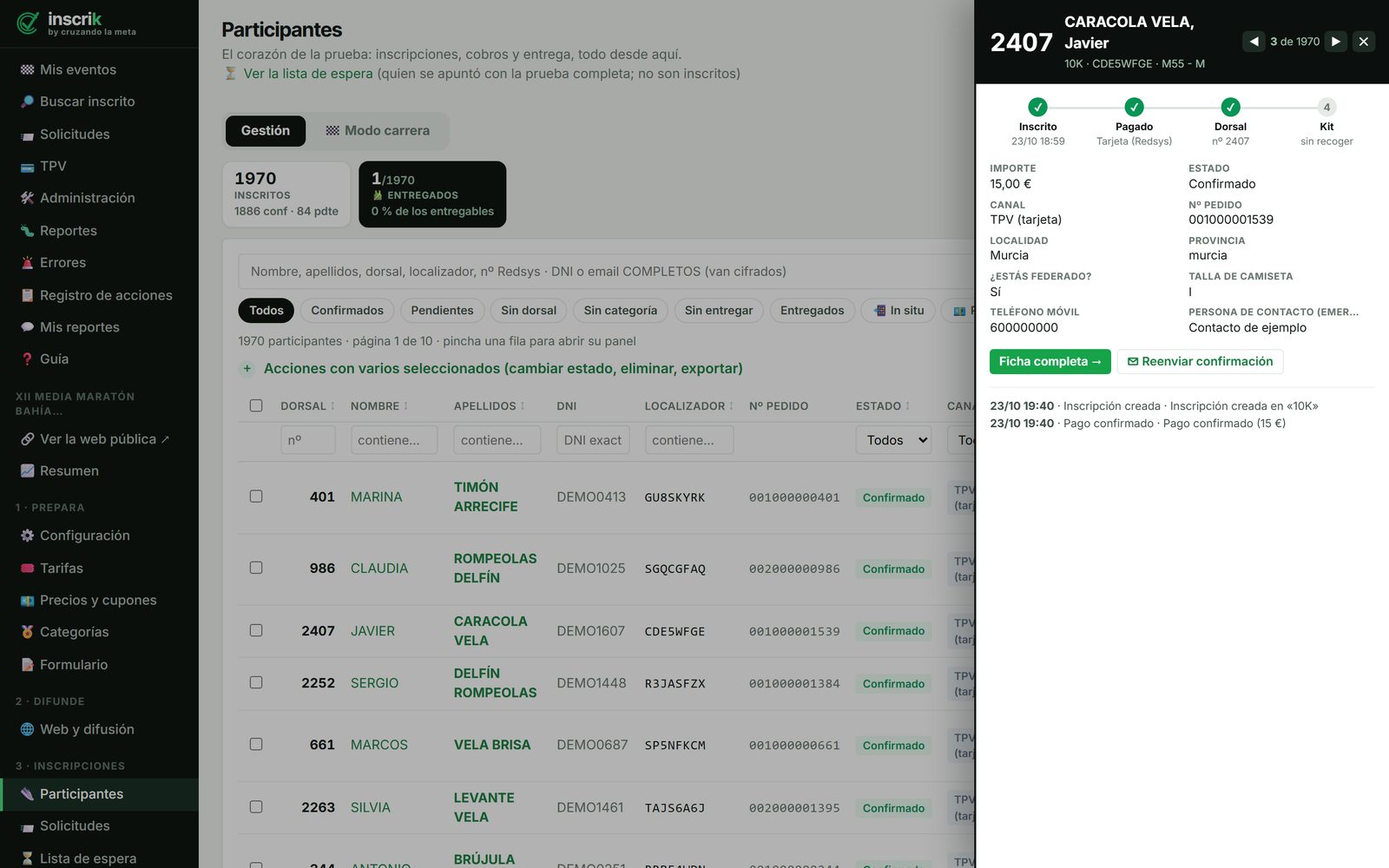Sort by the ESTADO column header
Screen dimensions: 1389x868
click(x=883, y=405)
